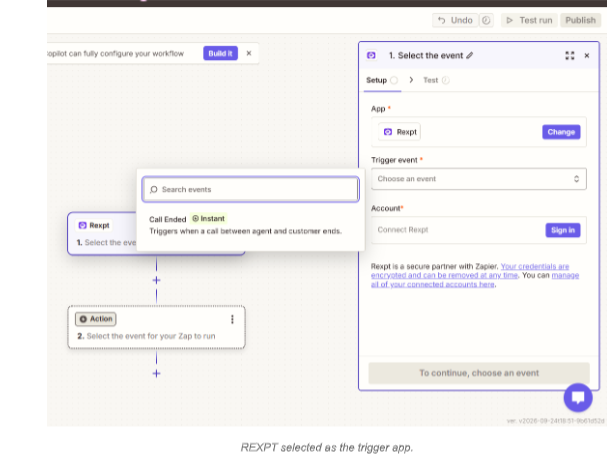
Task: Click the Build it button
Action: pos(220,53)
